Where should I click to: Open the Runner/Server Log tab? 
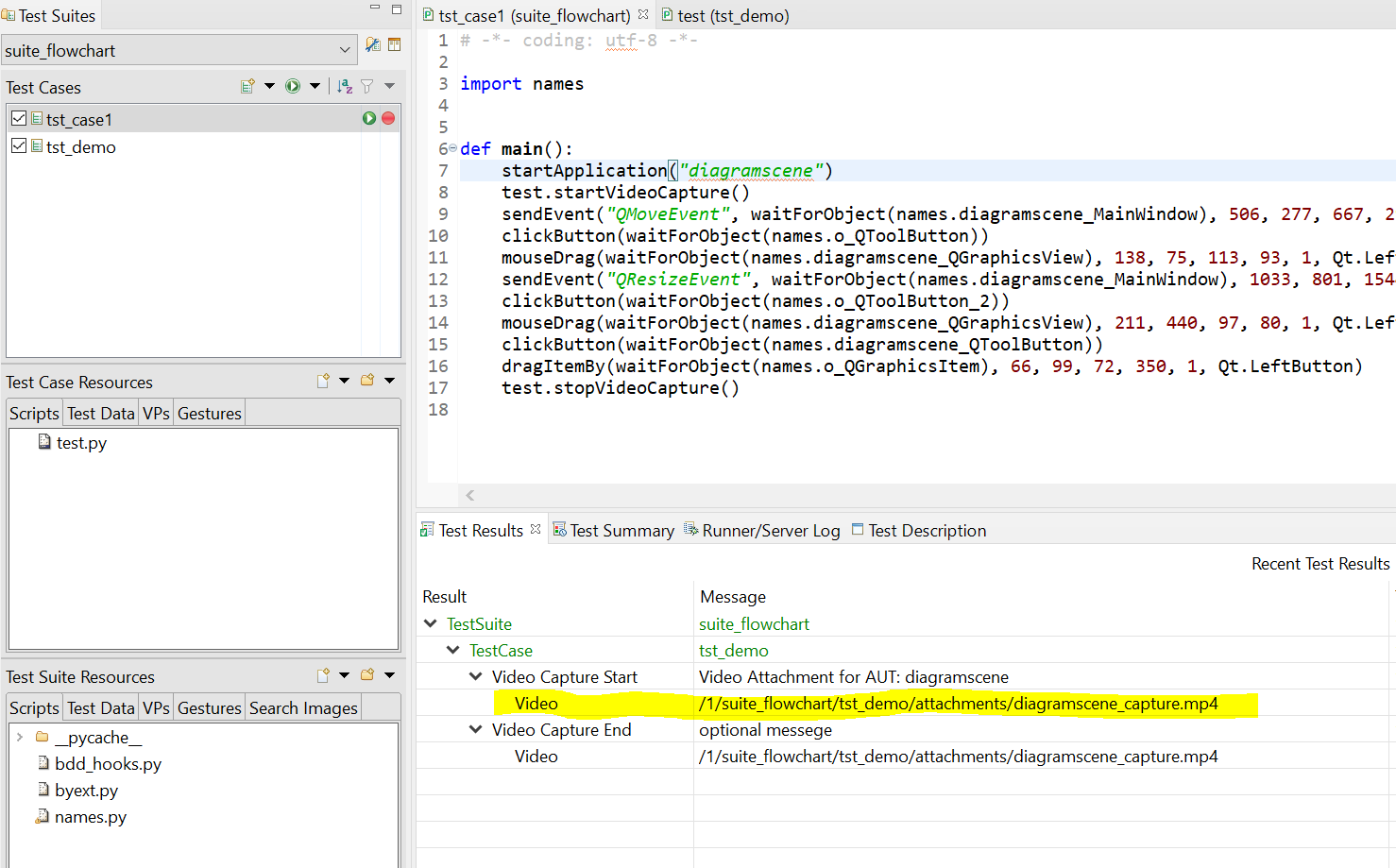pyautogui.click(x=770, y=530)
